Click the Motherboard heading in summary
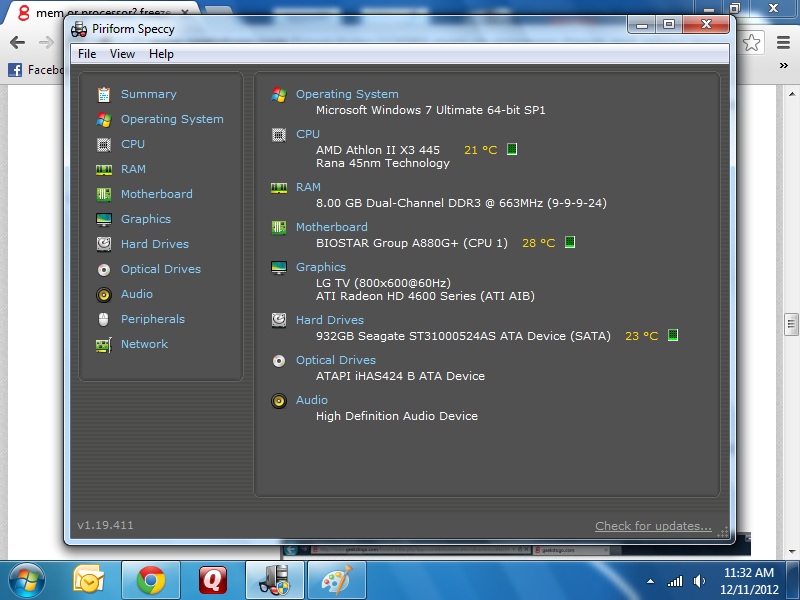Viewport: 800px width, 600px height. [332, 227]
